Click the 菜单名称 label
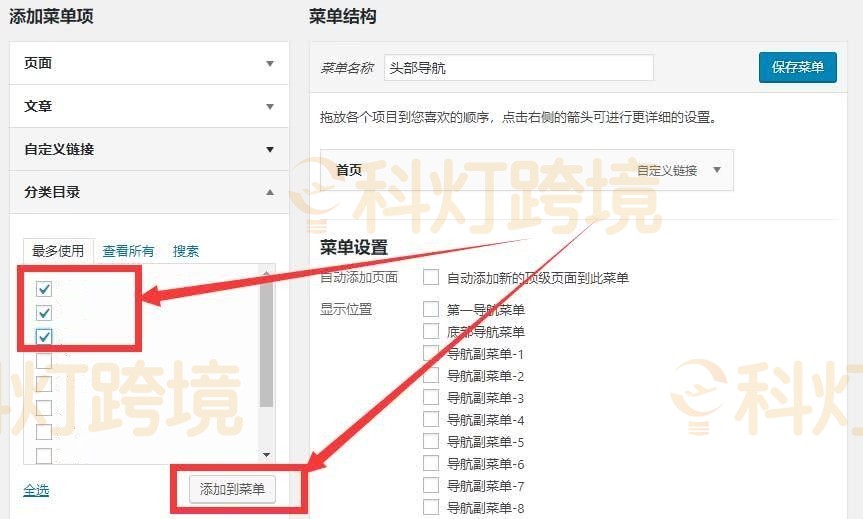 [x=347, y=68]
